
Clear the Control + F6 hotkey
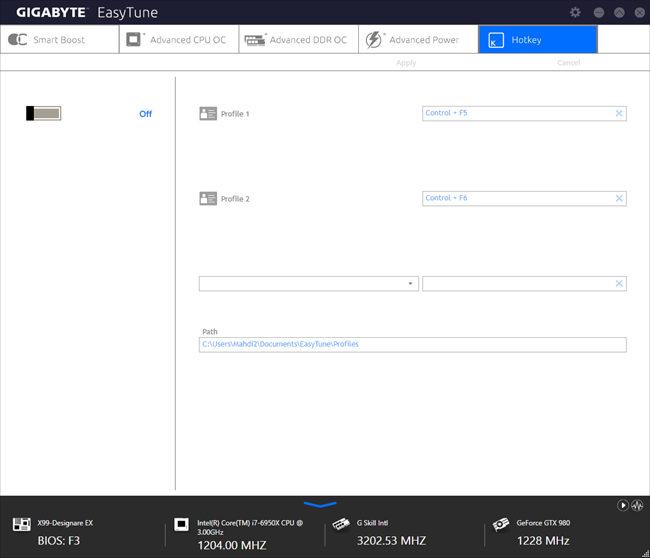tap(619, 198)
